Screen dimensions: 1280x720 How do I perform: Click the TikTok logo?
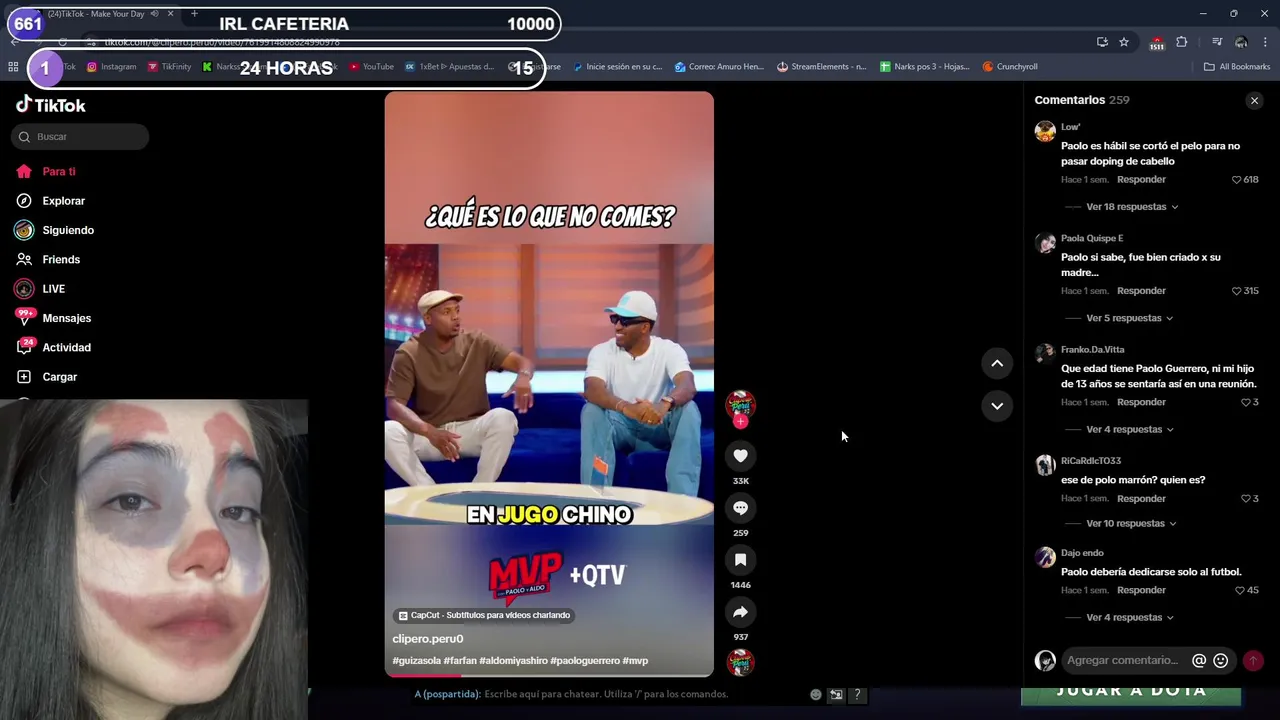coord(51,105)
